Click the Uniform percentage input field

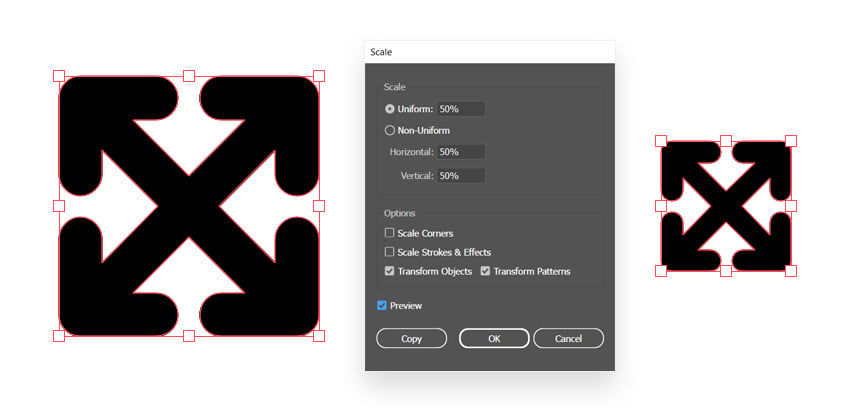point(461,109)
